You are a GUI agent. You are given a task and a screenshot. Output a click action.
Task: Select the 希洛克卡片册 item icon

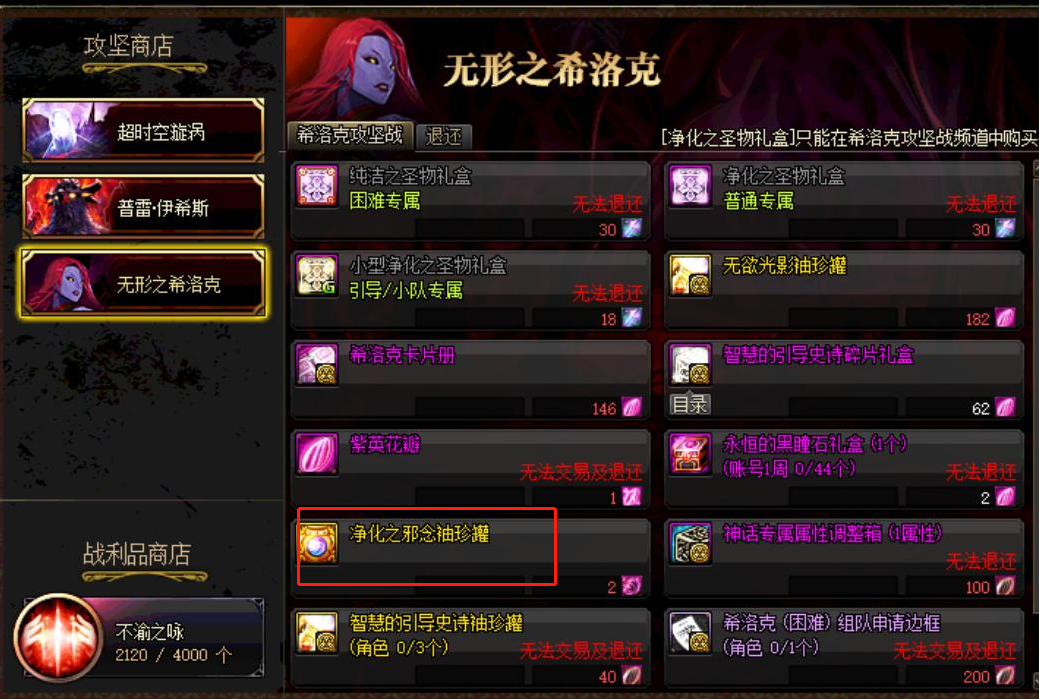point(317,365)
